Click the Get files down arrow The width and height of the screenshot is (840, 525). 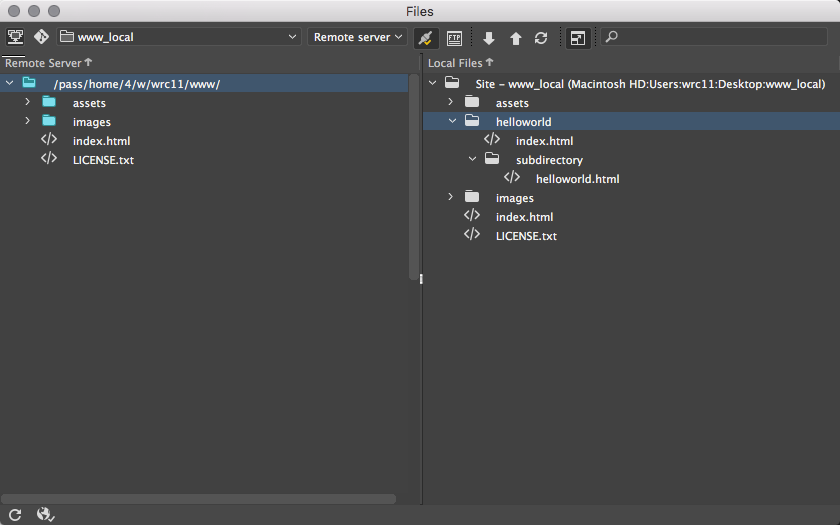tap(489, 38)
